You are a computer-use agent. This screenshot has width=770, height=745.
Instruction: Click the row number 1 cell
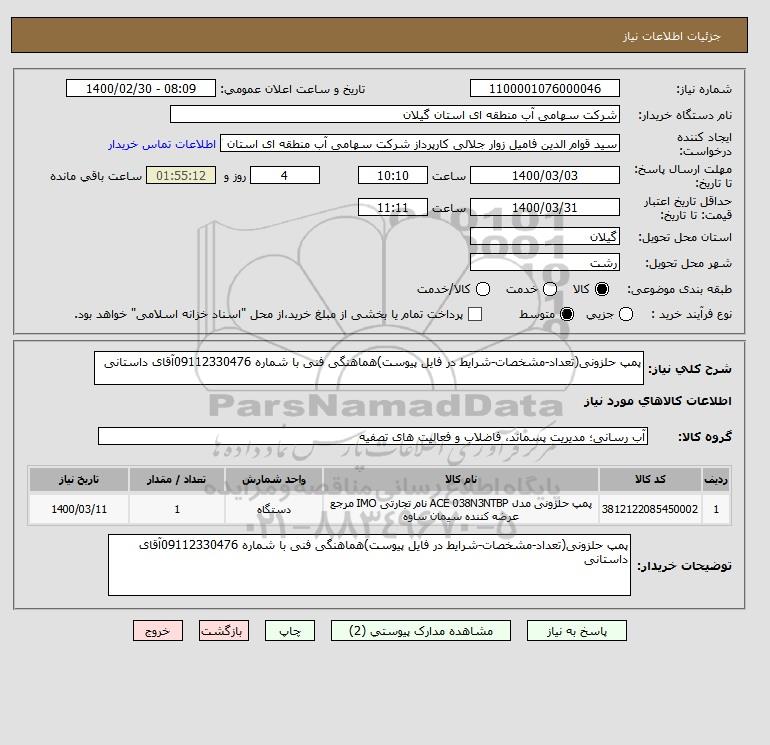point(716,509)
